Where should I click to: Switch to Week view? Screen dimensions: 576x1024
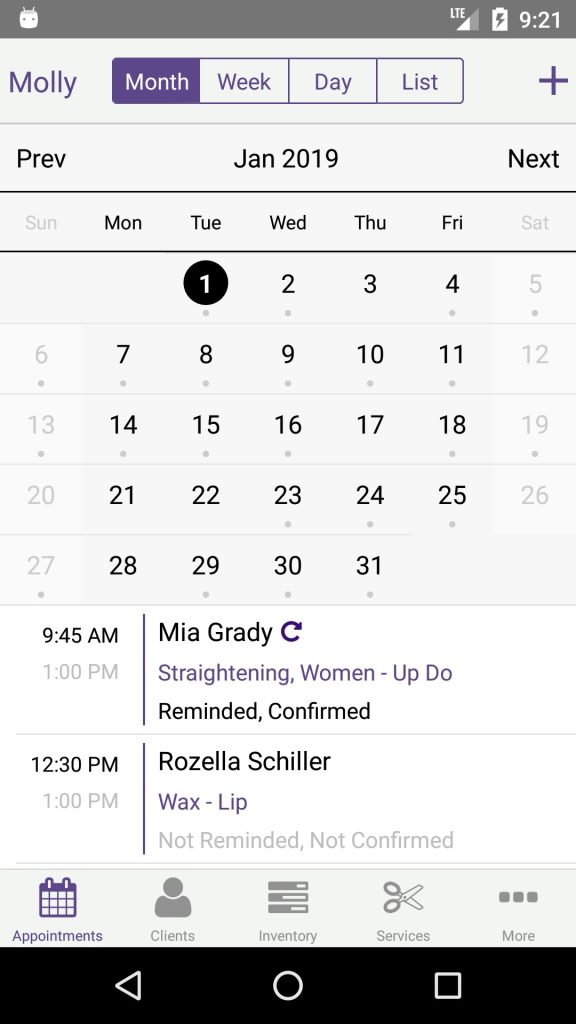pyautogui.click(x=244, y=81)
